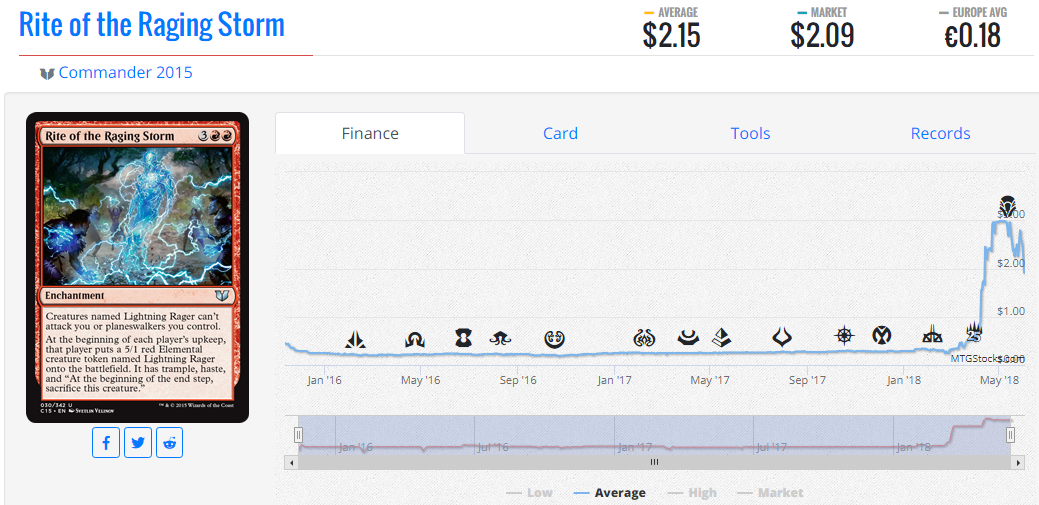Click the $2.15 average price value
The height and width of the screenshot is (505, 1039).
(x=671, y=35)
